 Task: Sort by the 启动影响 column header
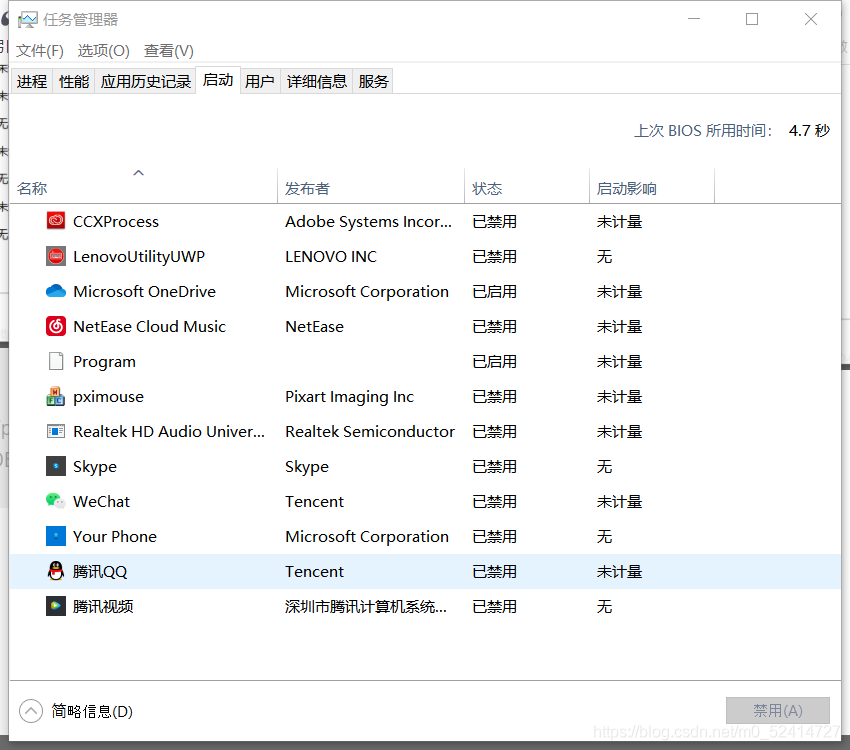652,186
